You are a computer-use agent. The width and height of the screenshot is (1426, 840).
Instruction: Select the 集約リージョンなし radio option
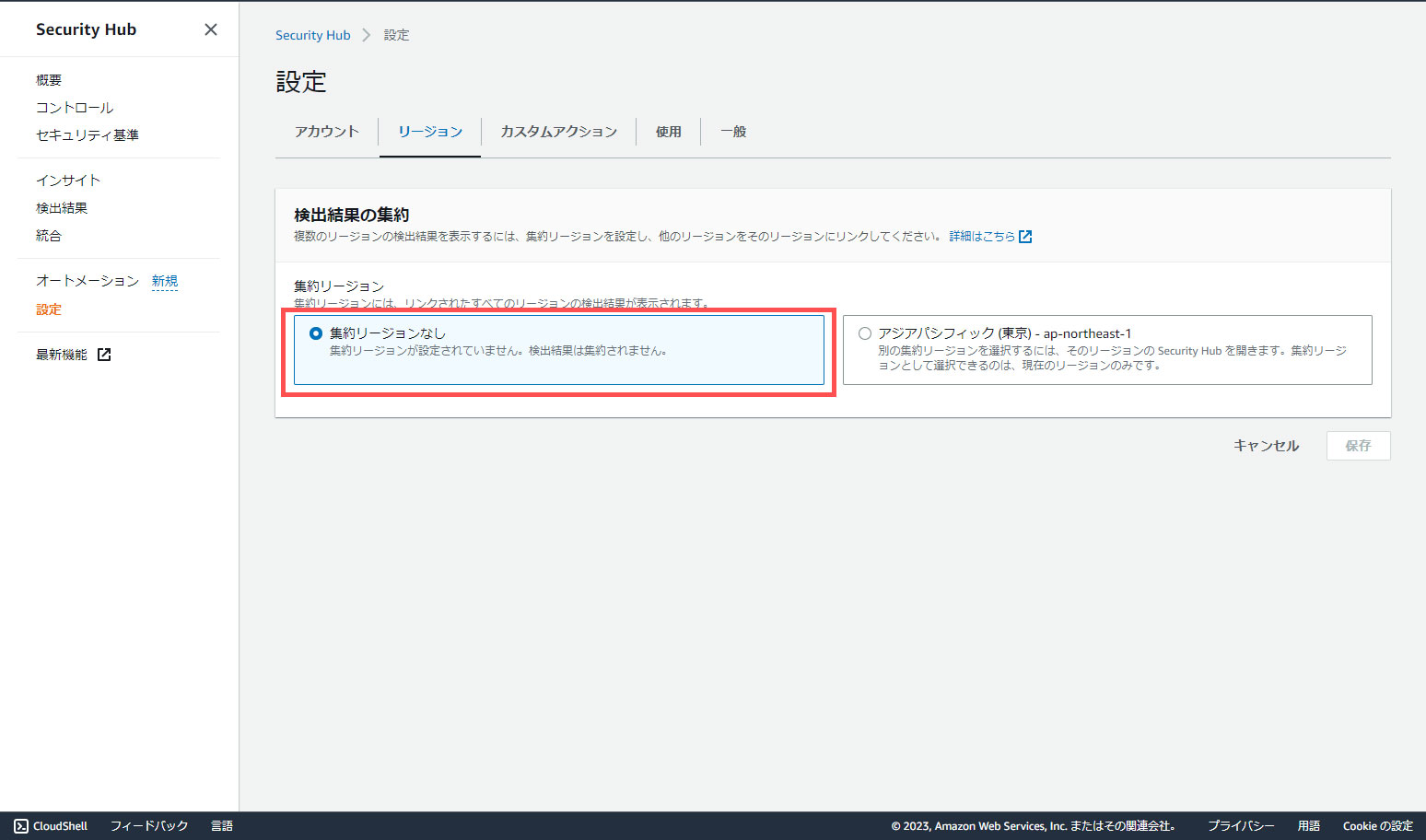point(316,333)
